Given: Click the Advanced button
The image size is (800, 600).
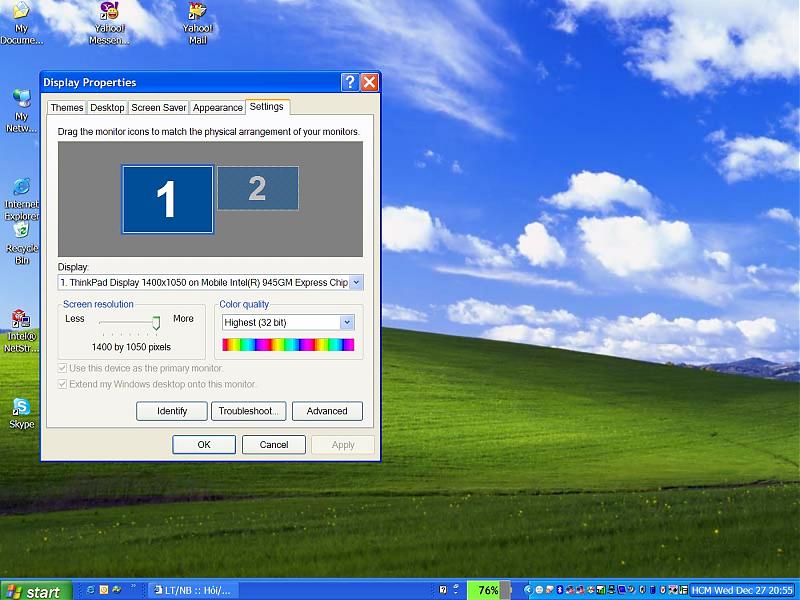Looking at the screenshot, I should point(327,411).
